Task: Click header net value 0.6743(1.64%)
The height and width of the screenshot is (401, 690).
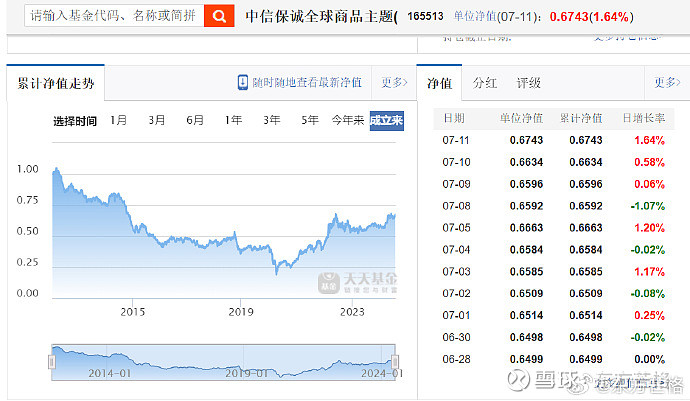Action: coord(591,17)
